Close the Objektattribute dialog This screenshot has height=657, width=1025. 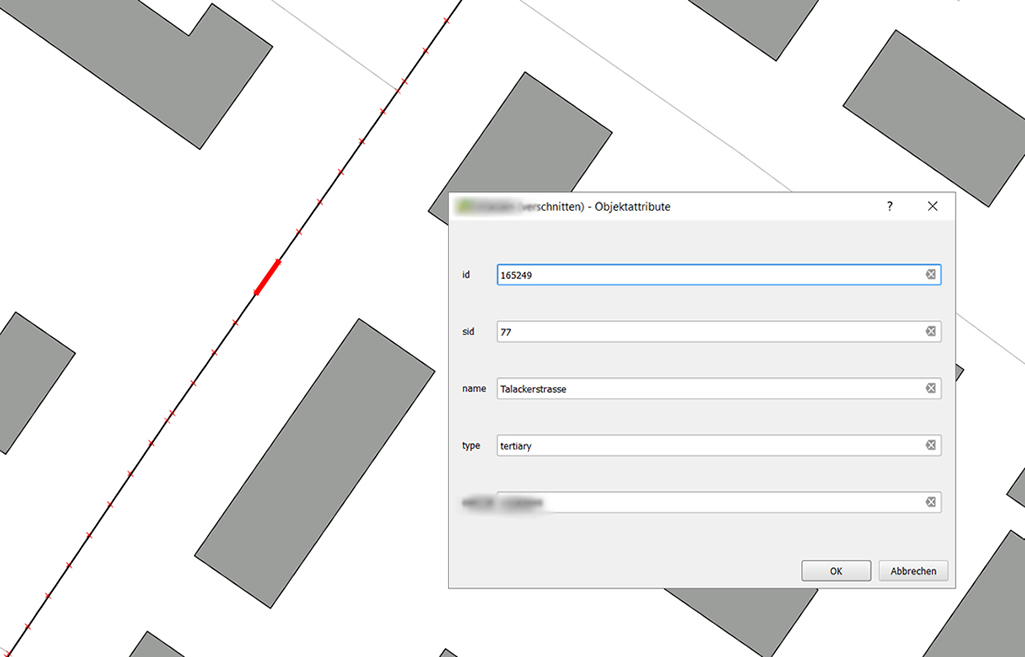click(932, 206)
